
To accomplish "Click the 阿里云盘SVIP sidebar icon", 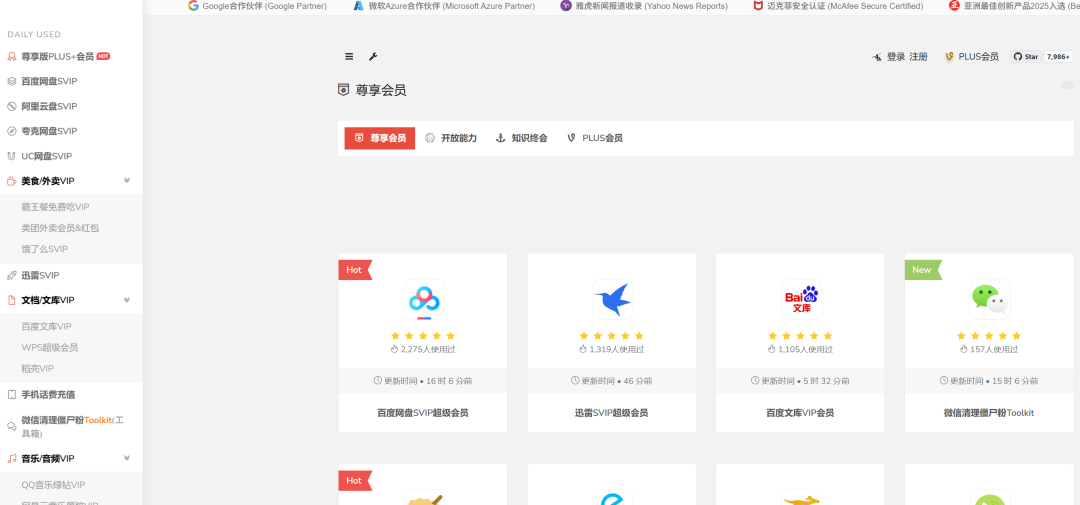I will click(x=11, y=106).
